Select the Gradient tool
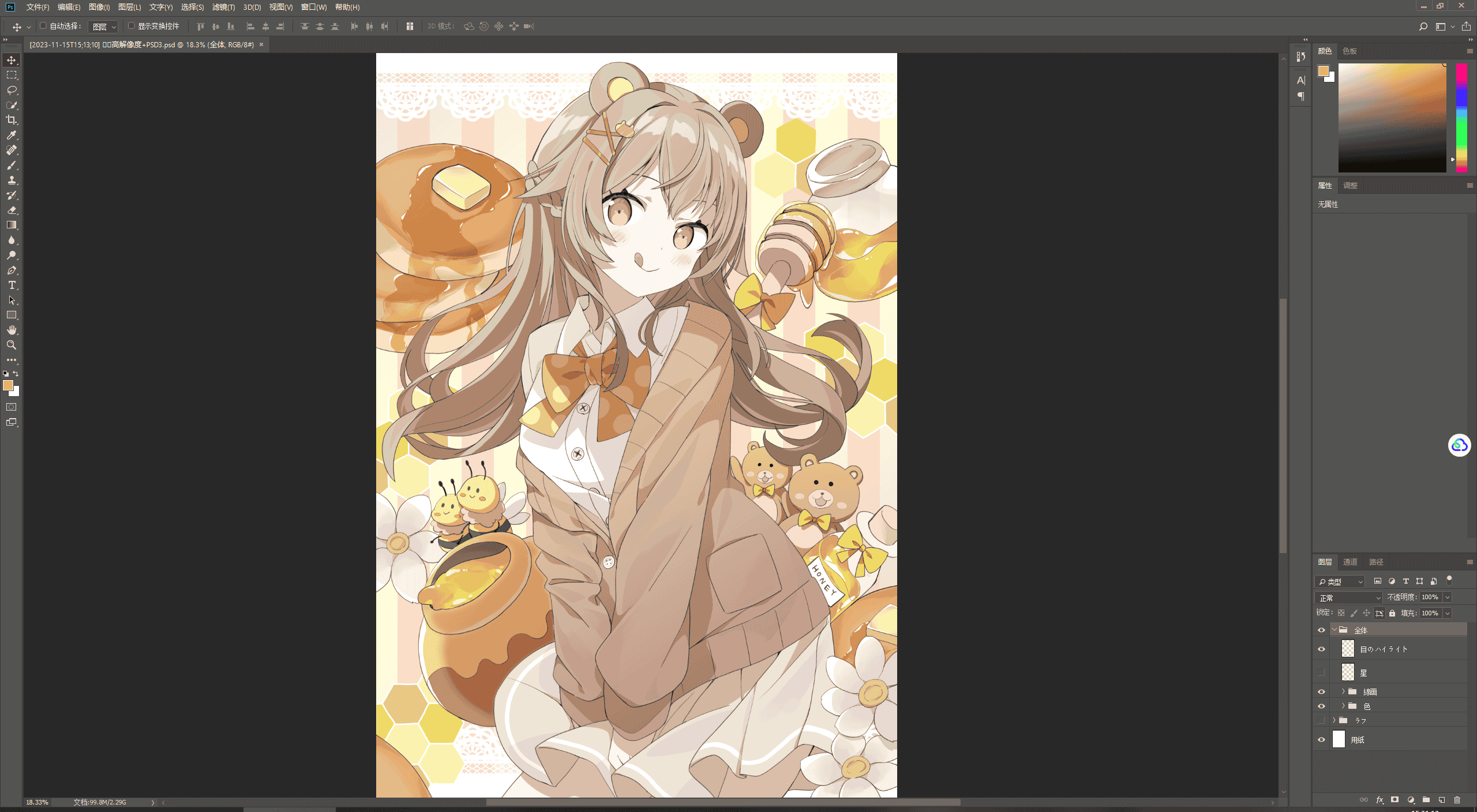This screenshot has width=1477, height=812. [12, 225]
